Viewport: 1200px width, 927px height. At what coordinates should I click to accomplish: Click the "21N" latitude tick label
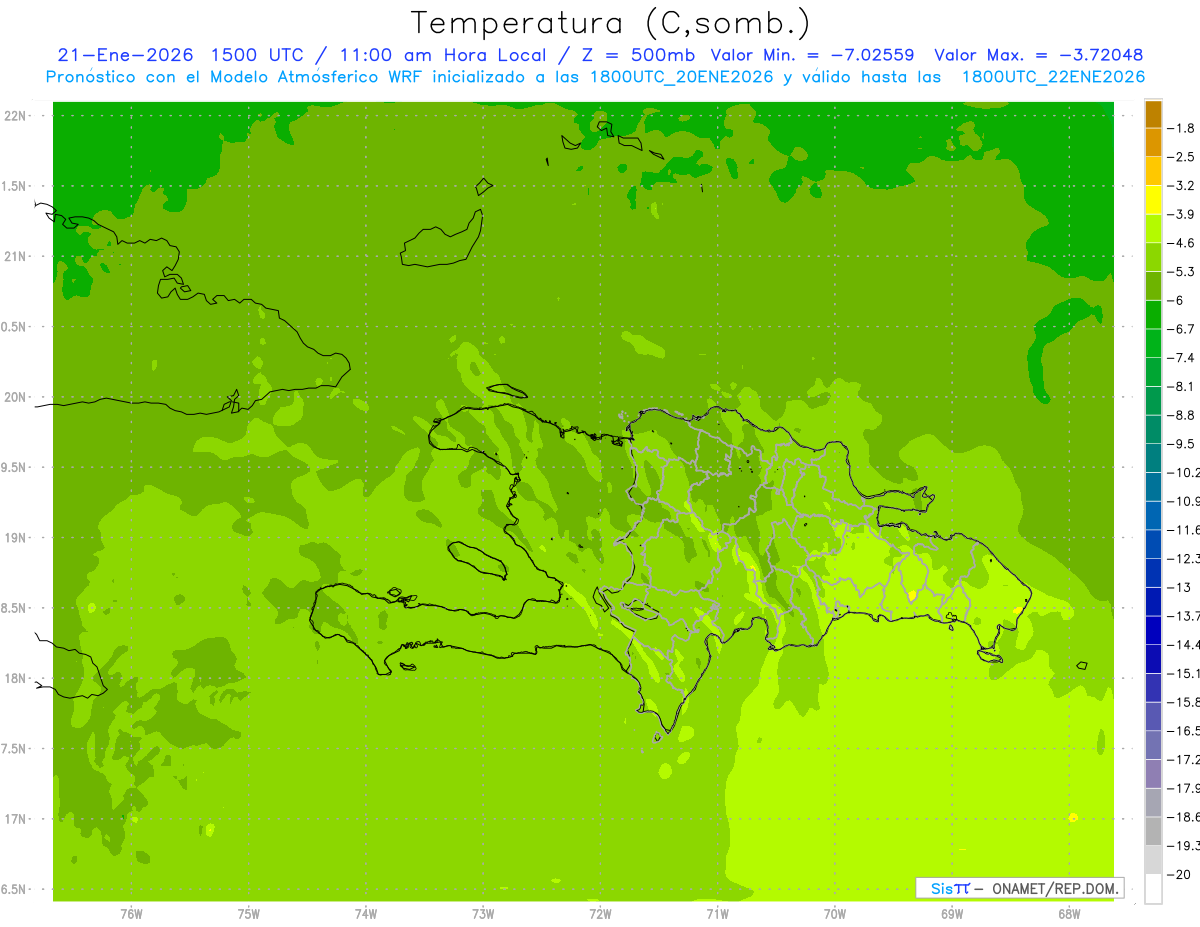pyautogui.click(x=14, y=256)
